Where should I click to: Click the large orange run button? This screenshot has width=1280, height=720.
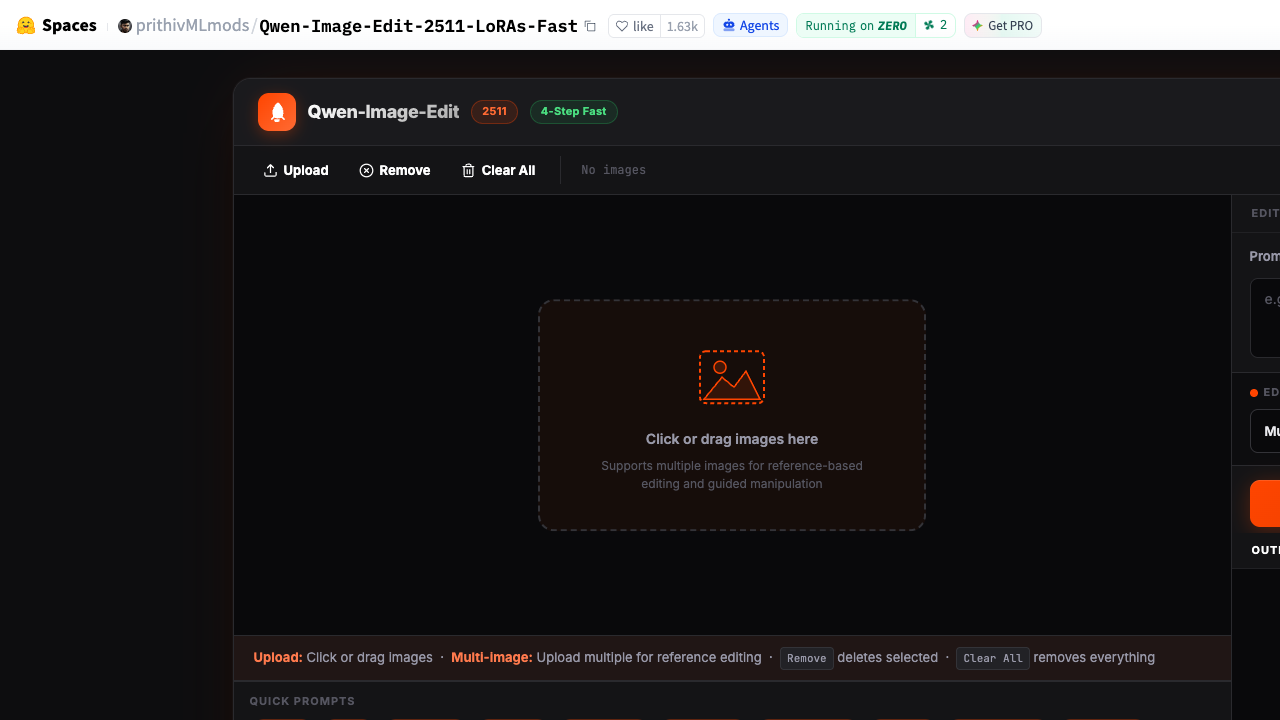1265,503
